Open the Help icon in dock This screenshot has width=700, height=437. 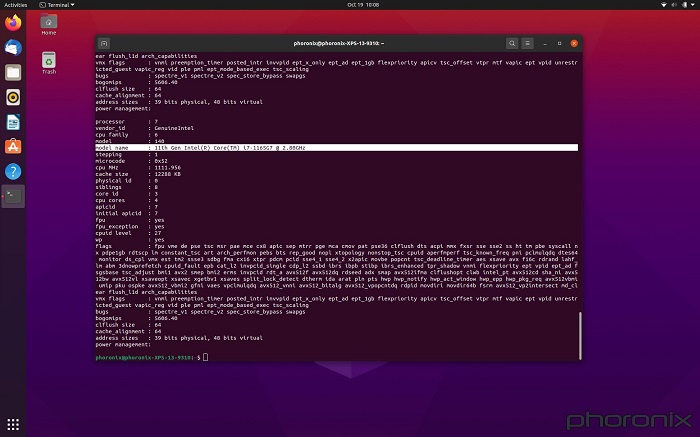click(13, 172)
